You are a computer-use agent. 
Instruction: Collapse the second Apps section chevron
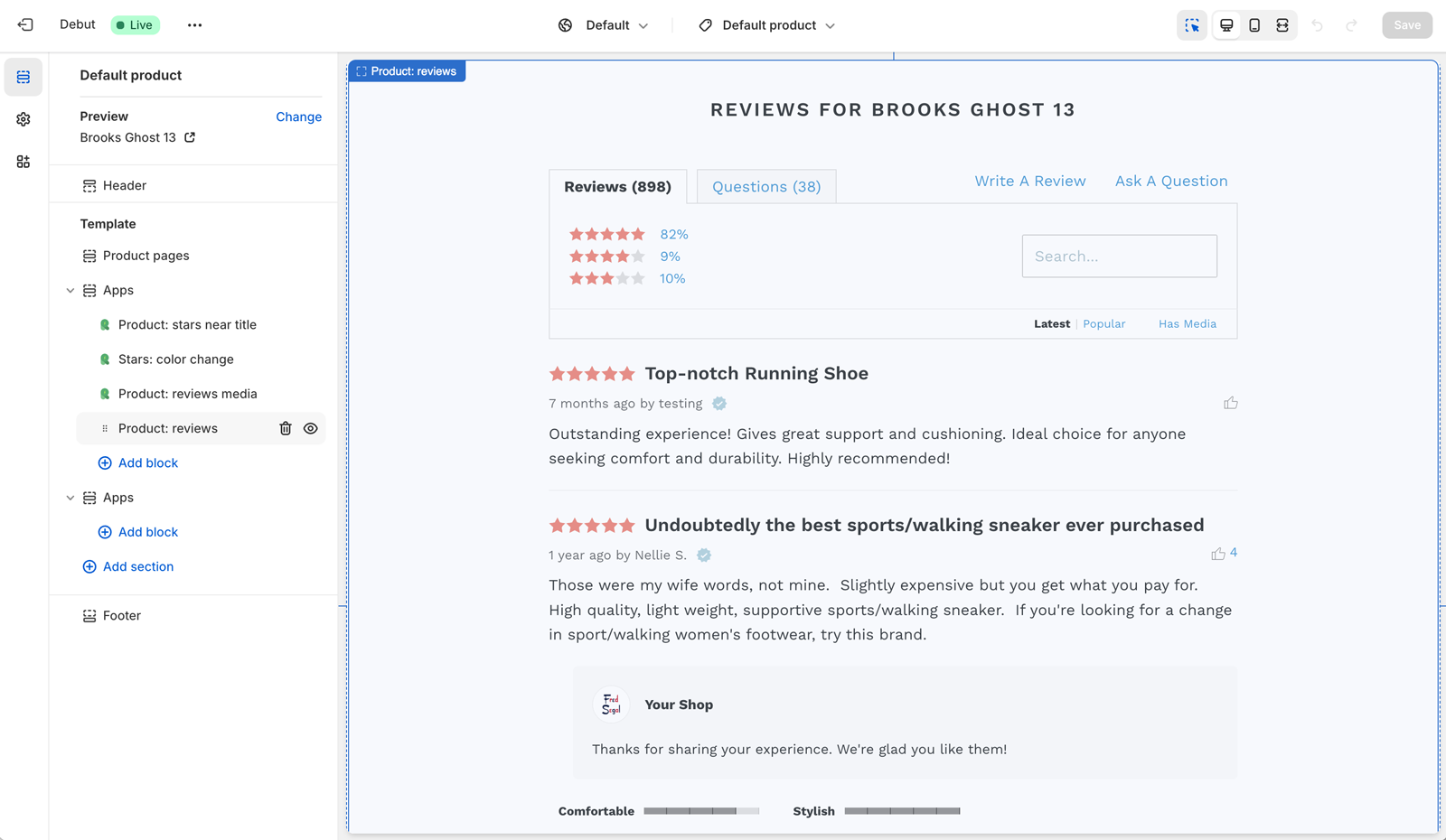pos(70,498)
